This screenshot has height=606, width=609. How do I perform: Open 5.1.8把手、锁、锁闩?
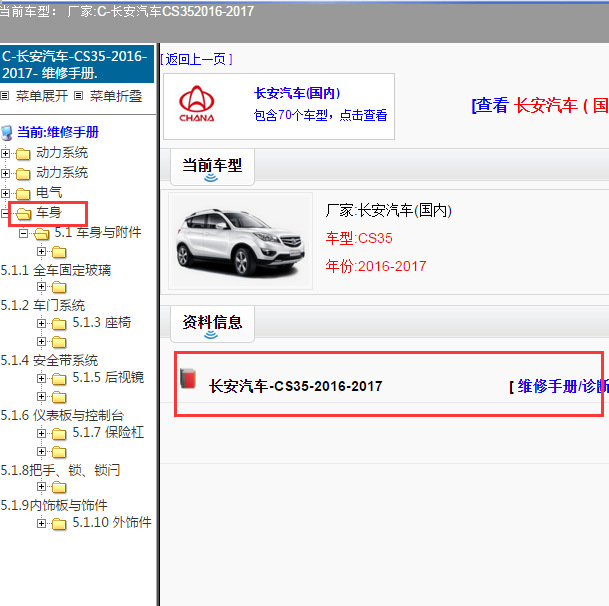(x=61, y=470)
